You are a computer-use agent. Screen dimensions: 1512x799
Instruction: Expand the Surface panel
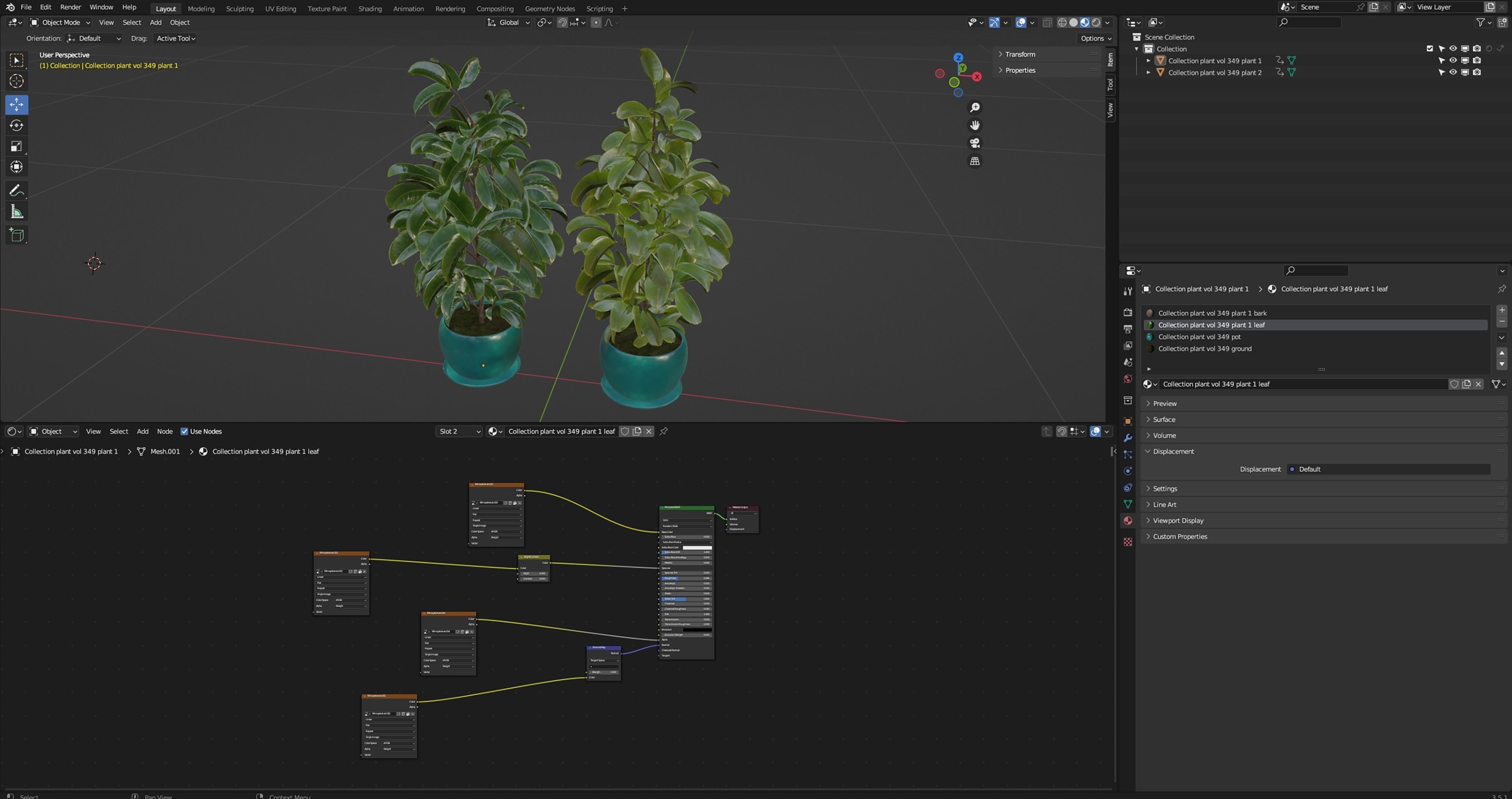click(x=1163, y=420)
